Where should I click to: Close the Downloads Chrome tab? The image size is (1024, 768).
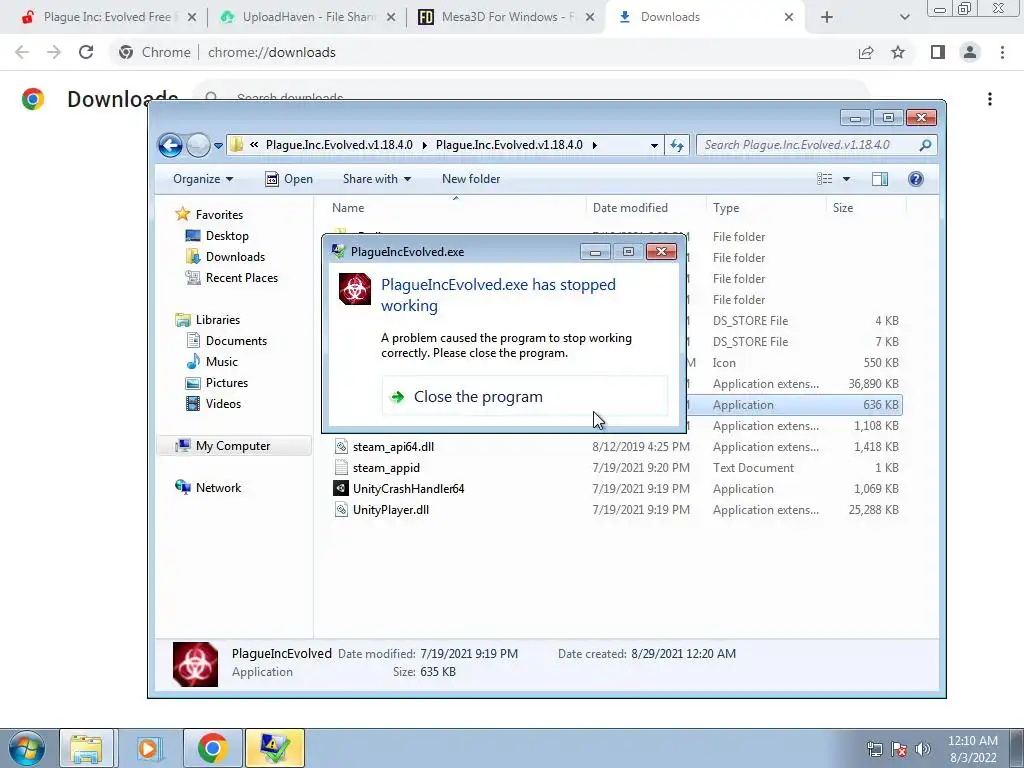[789, 17]
